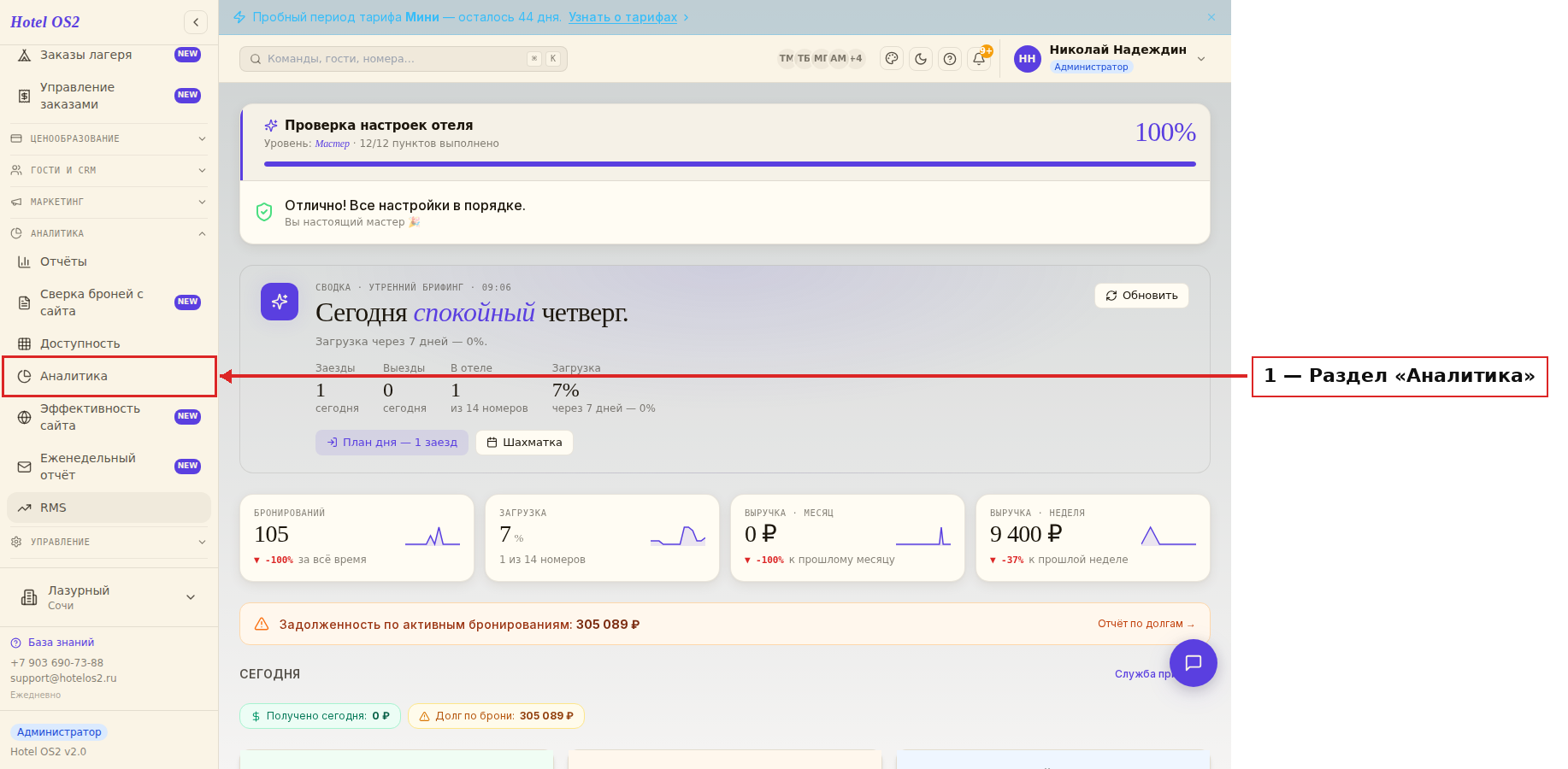Open the theme palette icon
The image size is (1568, 769).
click(892, 59)
